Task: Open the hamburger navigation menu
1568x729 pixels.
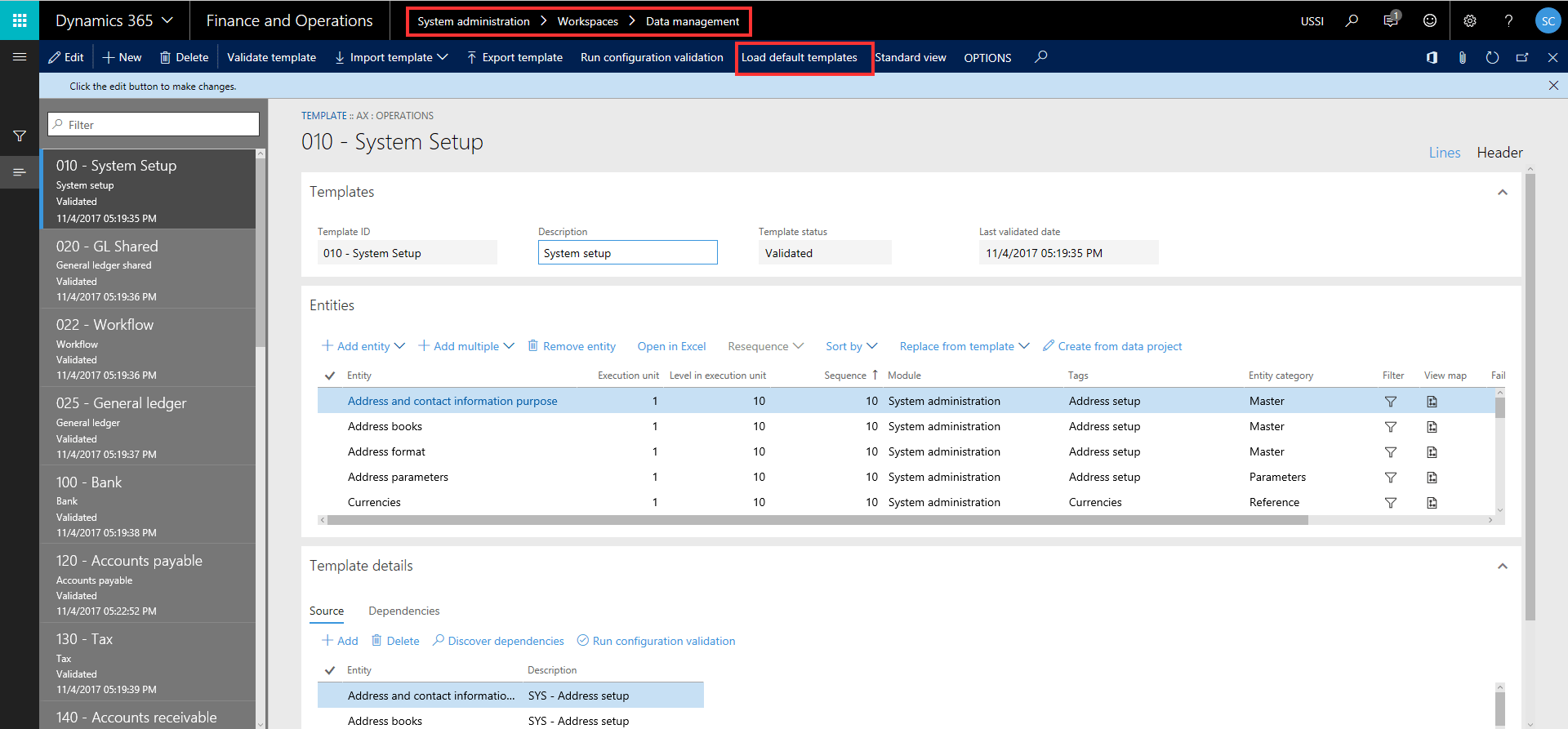Action: (20, 57)
